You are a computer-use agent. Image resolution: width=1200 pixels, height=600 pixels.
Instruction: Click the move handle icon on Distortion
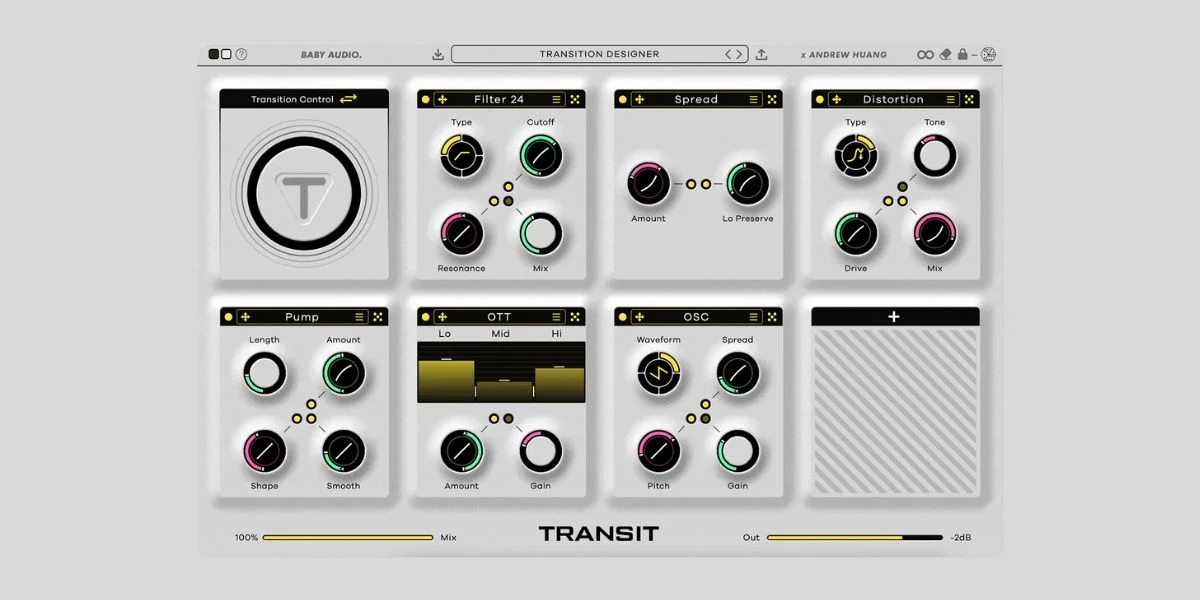(x=837, y=99)
